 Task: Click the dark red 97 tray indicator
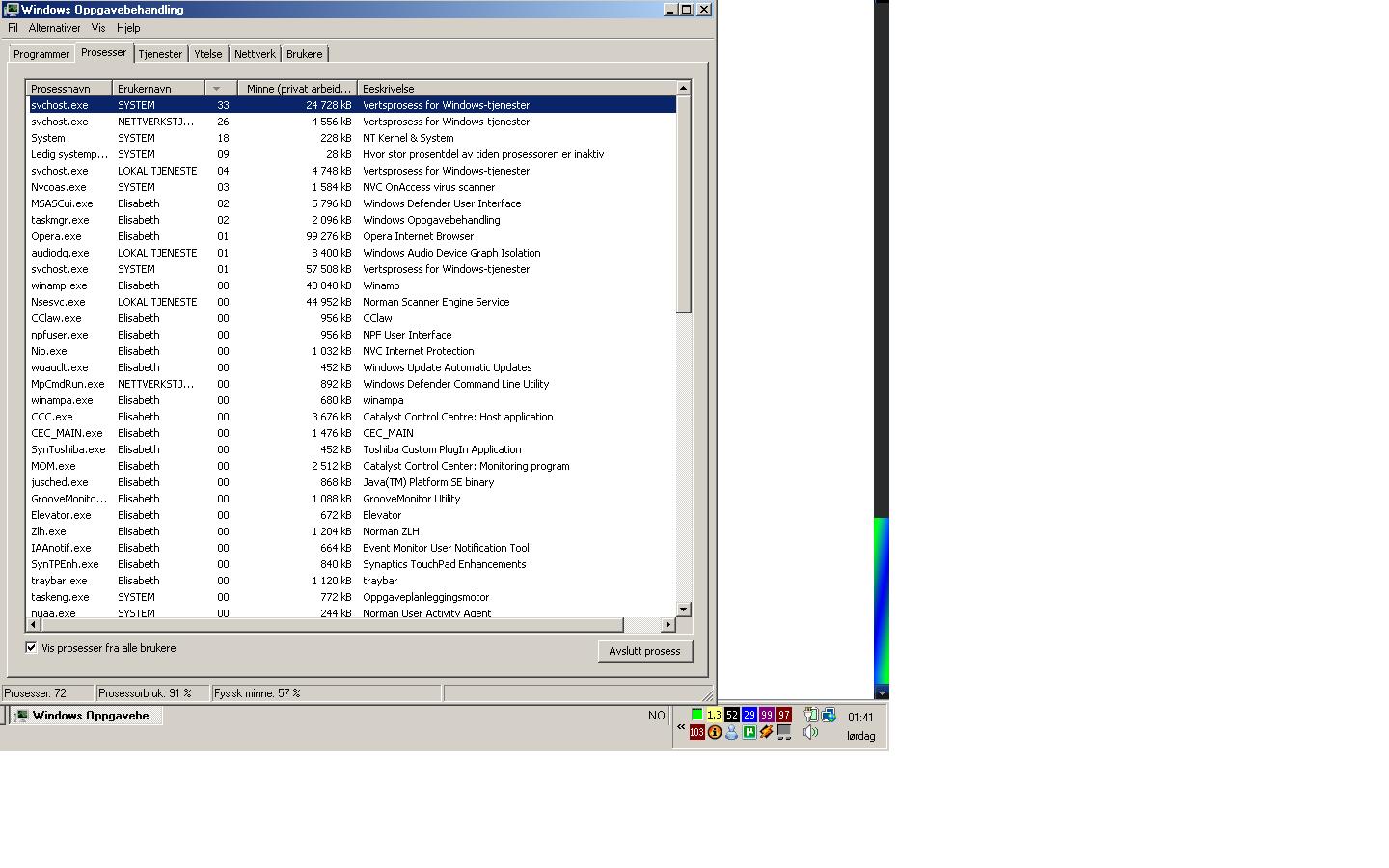(783, 715)
